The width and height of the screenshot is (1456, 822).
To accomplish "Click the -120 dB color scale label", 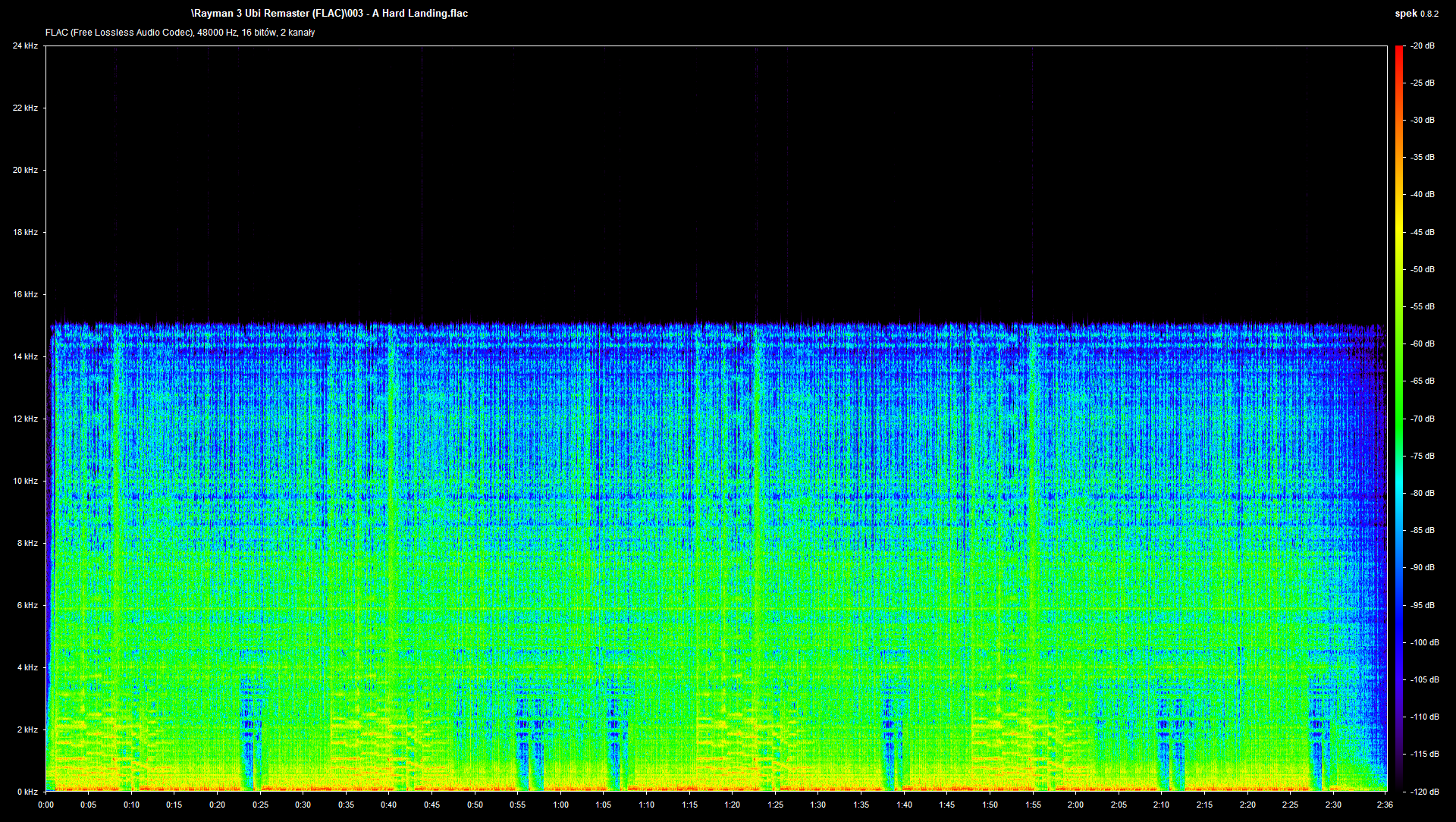I will tap(1424, 792).
